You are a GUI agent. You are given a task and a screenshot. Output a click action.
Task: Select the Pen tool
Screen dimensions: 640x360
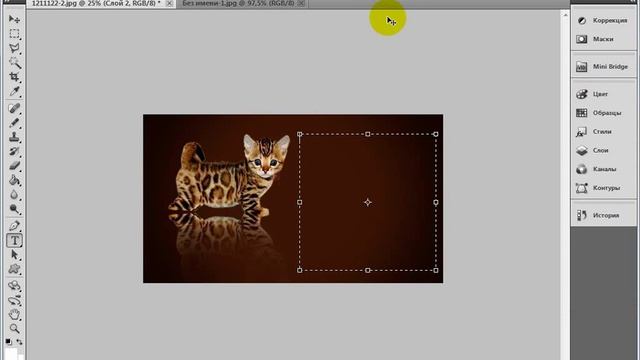(x=14, y=226)
